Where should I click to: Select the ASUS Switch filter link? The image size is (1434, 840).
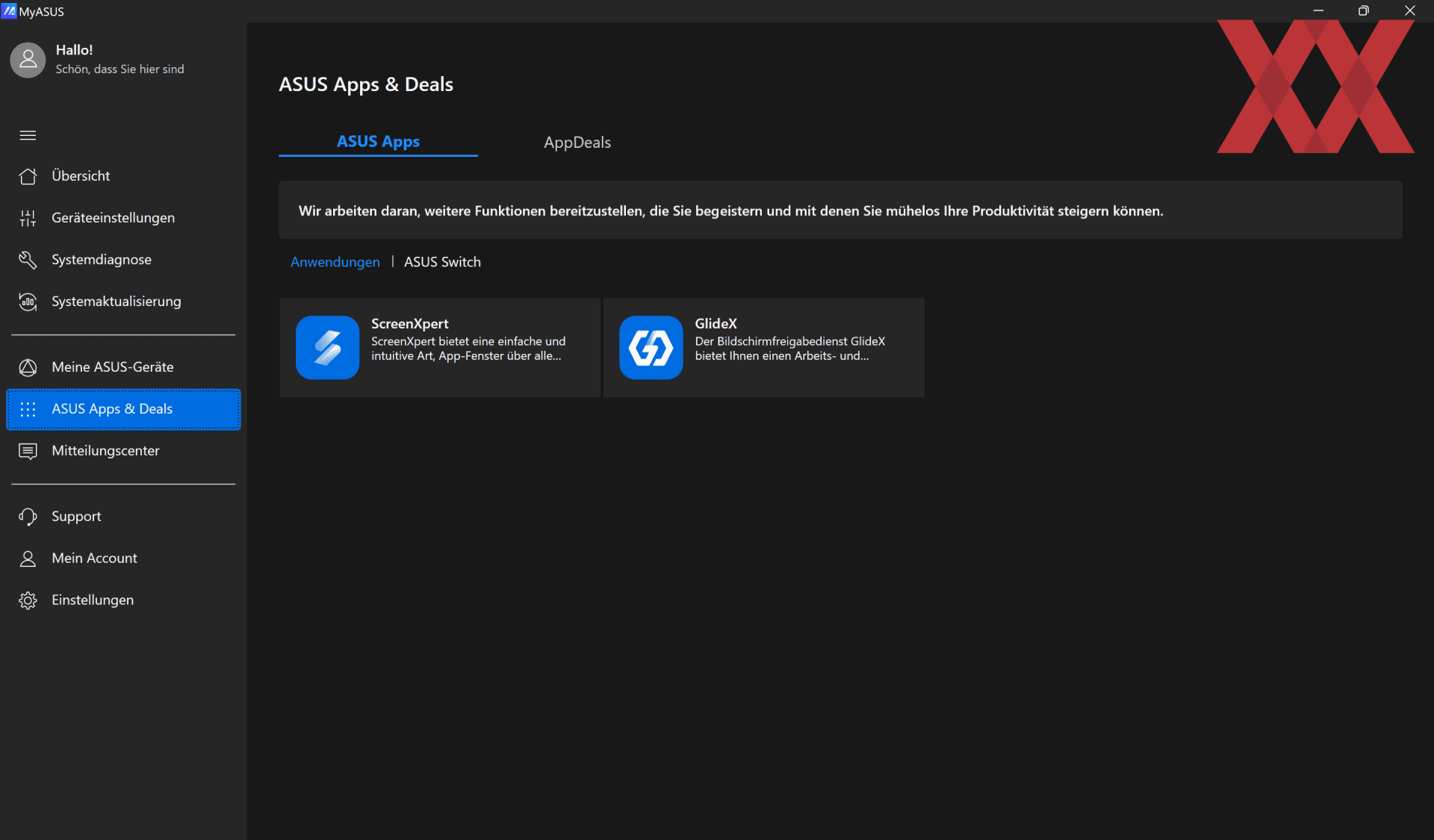[442, 262]
